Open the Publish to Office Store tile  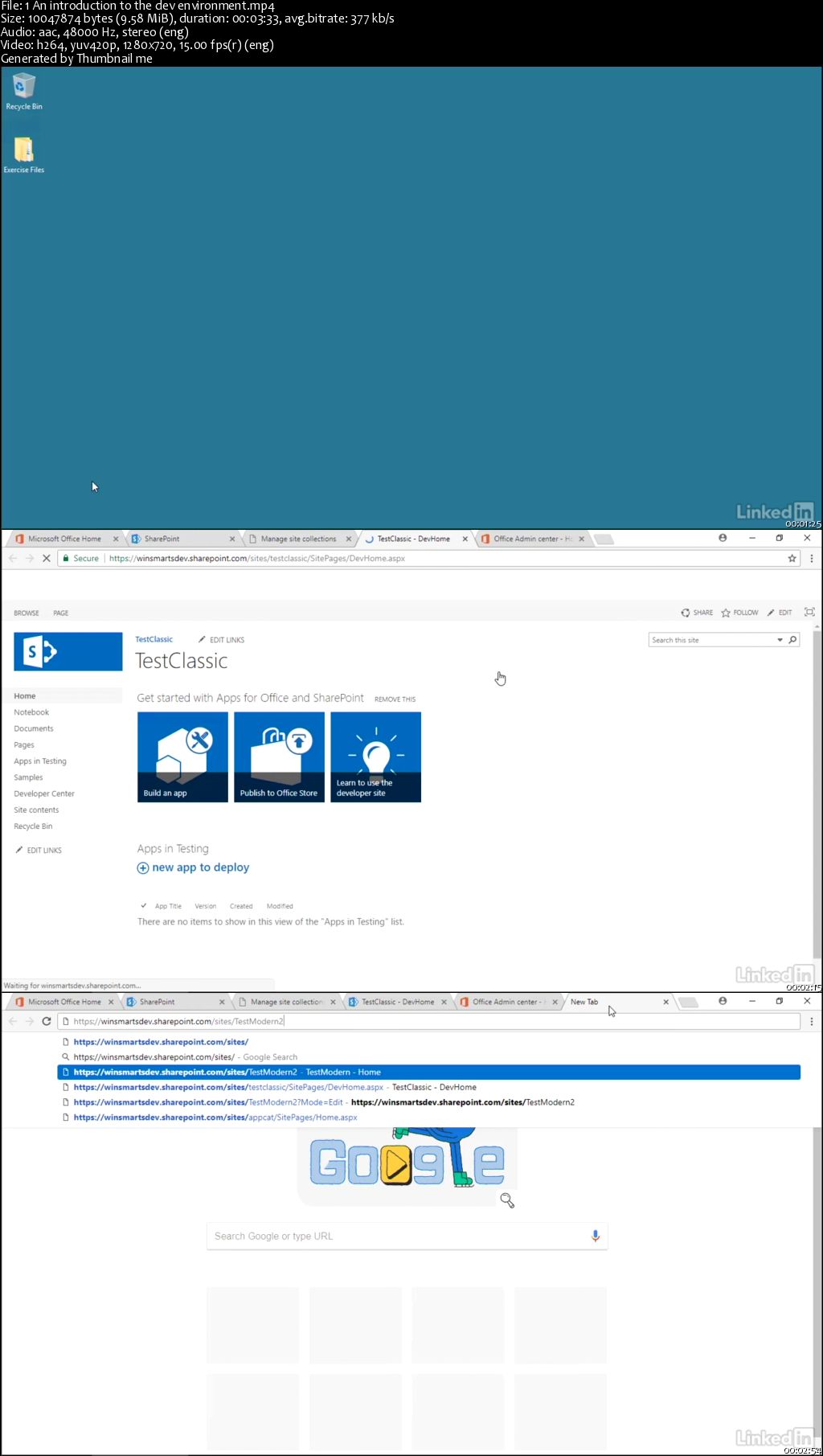[x=279, y=757]
